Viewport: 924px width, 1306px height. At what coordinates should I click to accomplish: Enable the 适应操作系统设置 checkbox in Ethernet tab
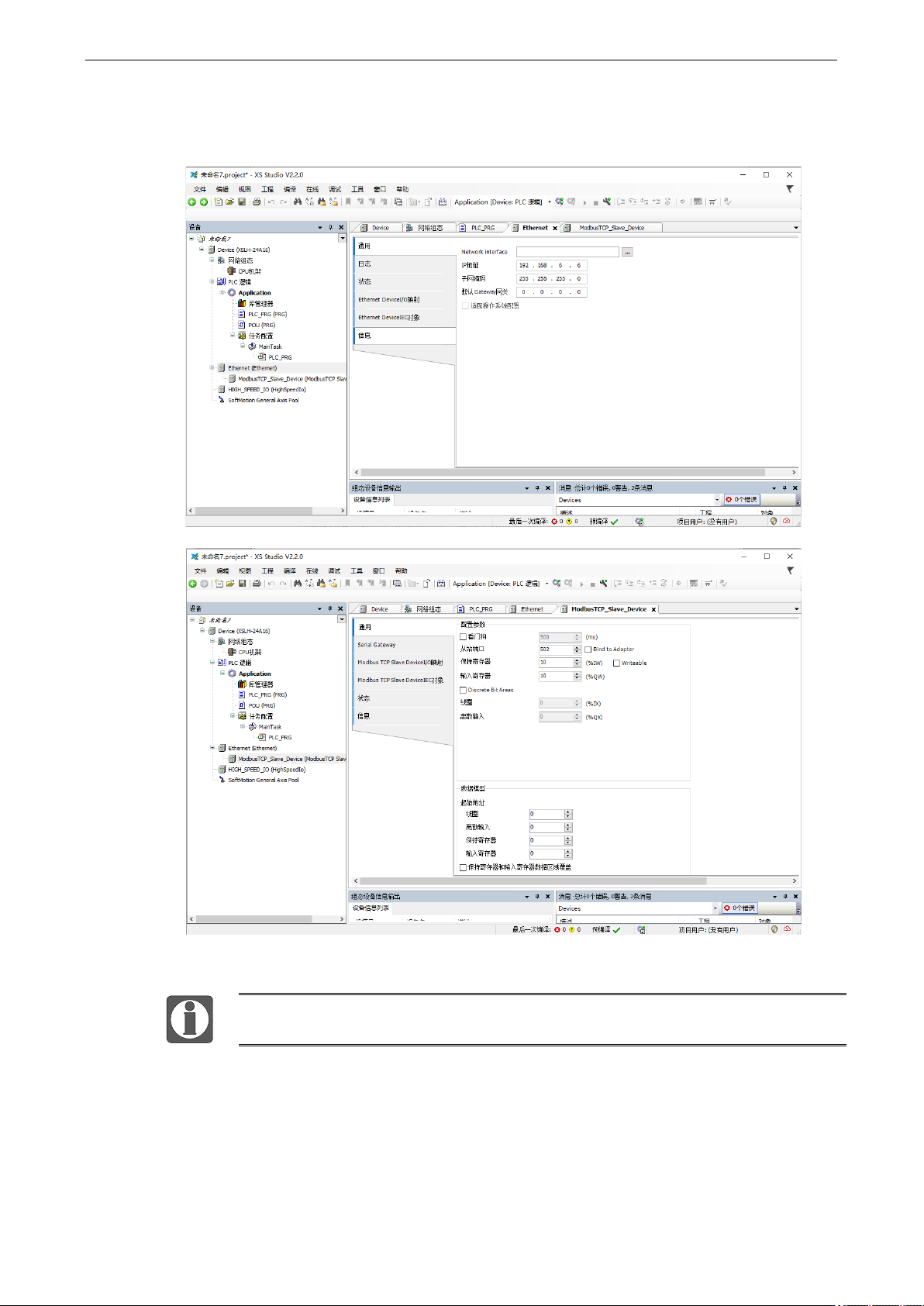[465, 306]
